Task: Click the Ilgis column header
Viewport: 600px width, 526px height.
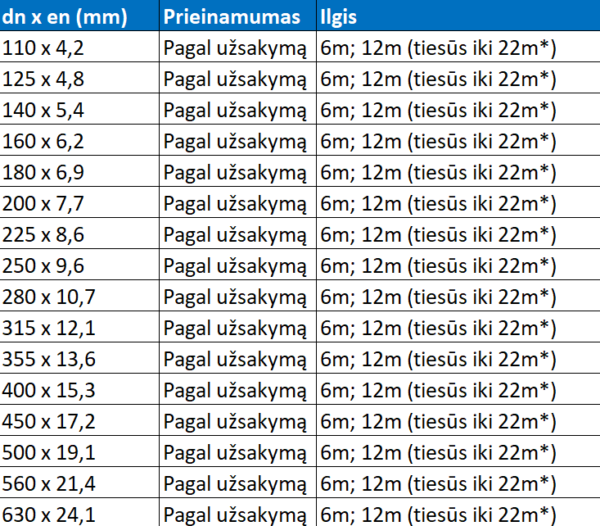Action: point(458,15)
